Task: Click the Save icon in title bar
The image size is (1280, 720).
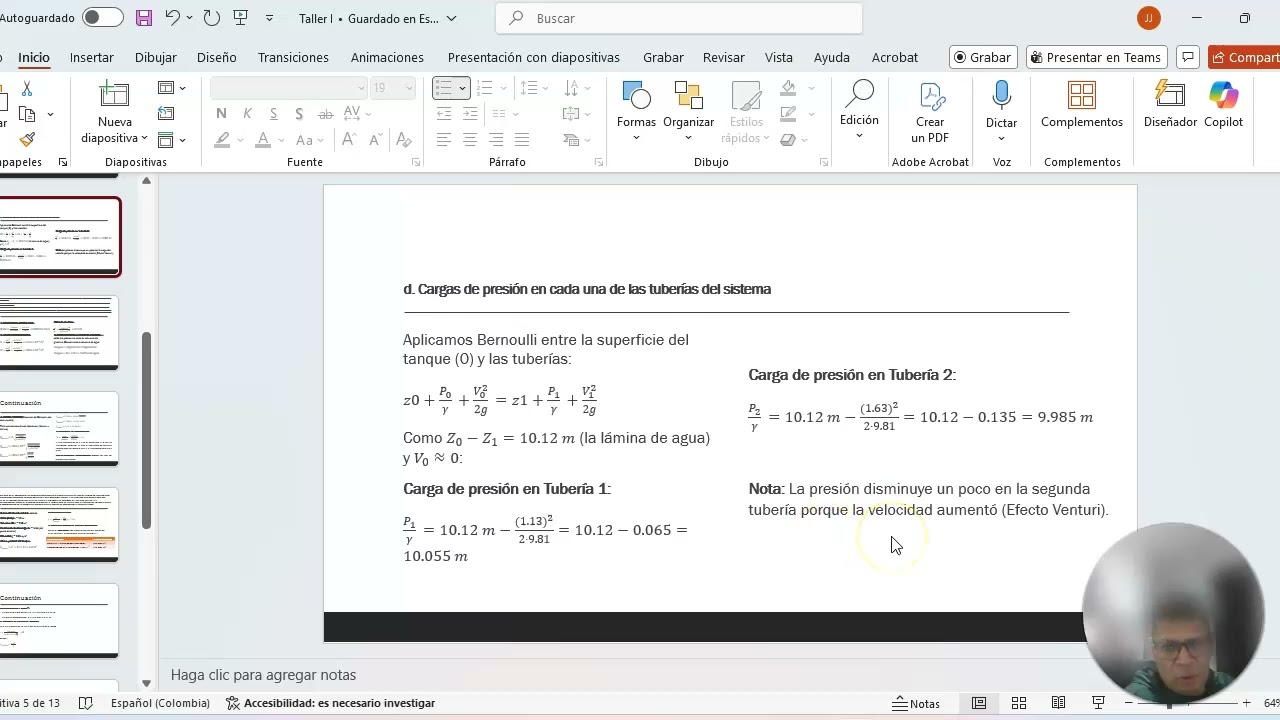Action: (x=144, y=18)
